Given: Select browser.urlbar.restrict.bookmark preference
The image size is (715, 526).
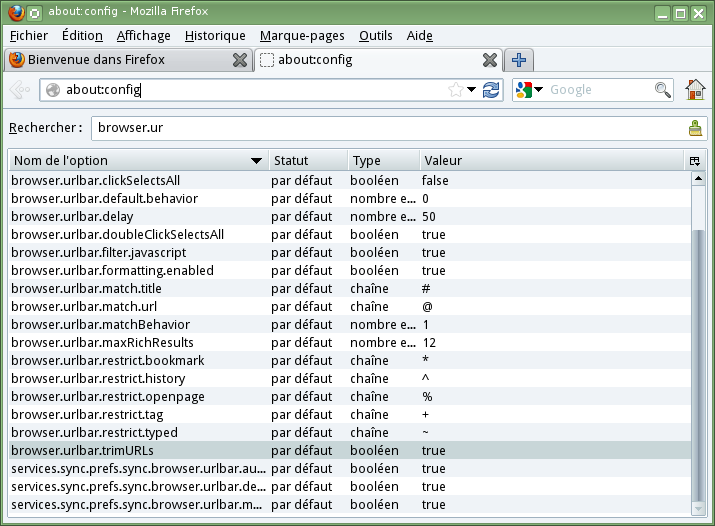Looking at the screenshot, I should coord(350,361).
